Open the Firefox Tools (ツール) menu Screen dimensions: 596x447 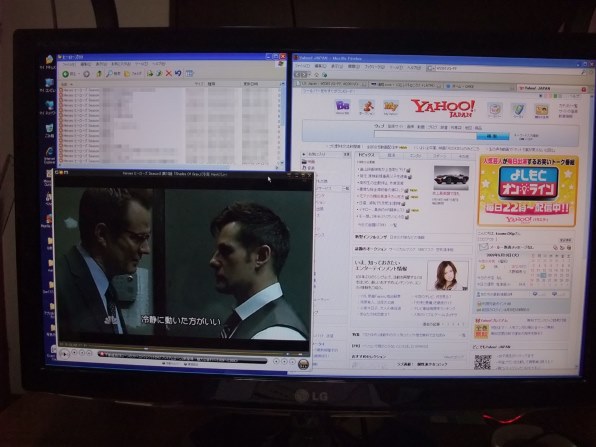click(396, 67)
